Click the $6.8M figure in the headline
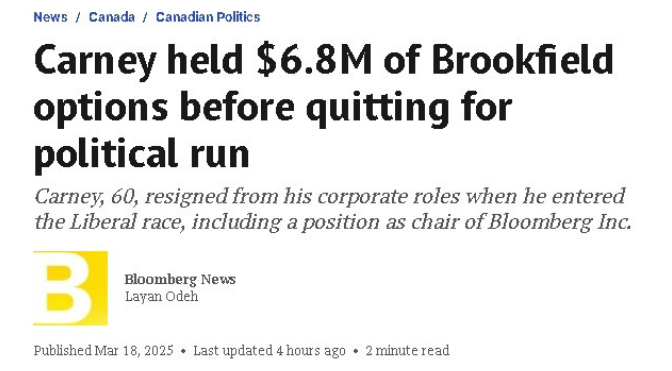 [x=314, y=60]
